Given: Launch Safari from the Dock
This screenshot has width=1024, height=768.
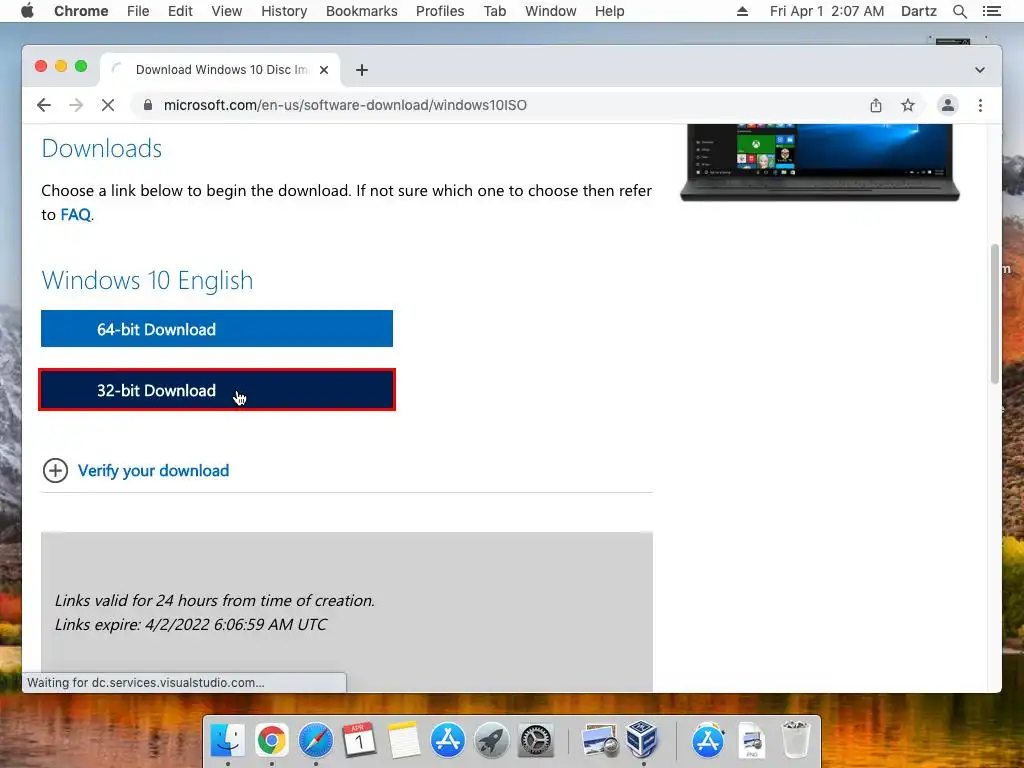Looking at the screenshot, I should point(315,741).
